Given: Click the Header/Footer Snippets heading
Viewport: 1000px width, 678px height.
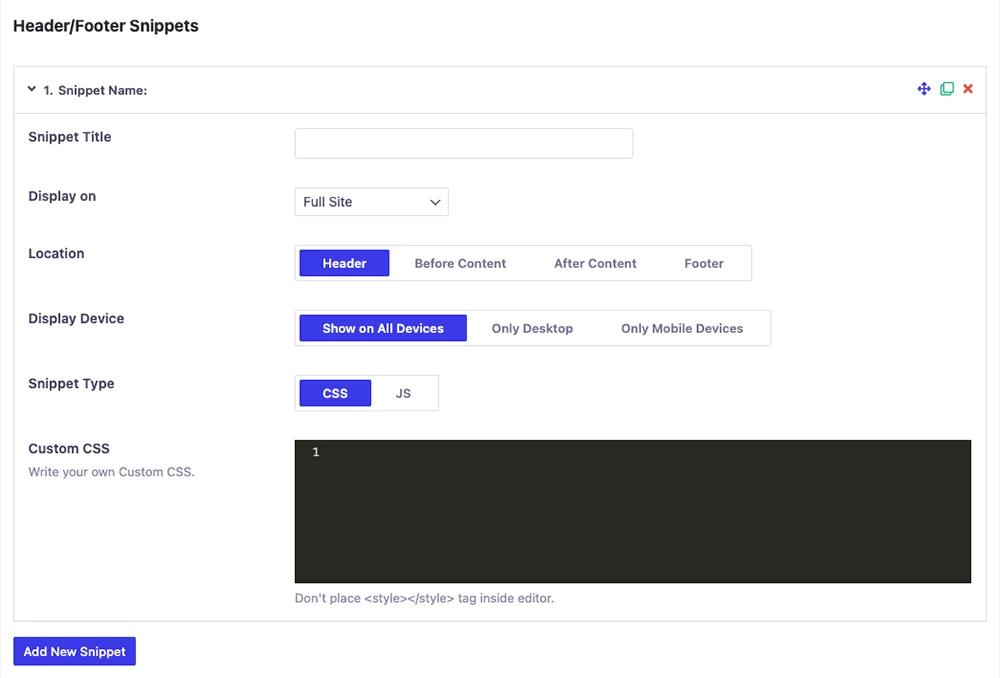Looking at the screenshot, I should (106, 26).
